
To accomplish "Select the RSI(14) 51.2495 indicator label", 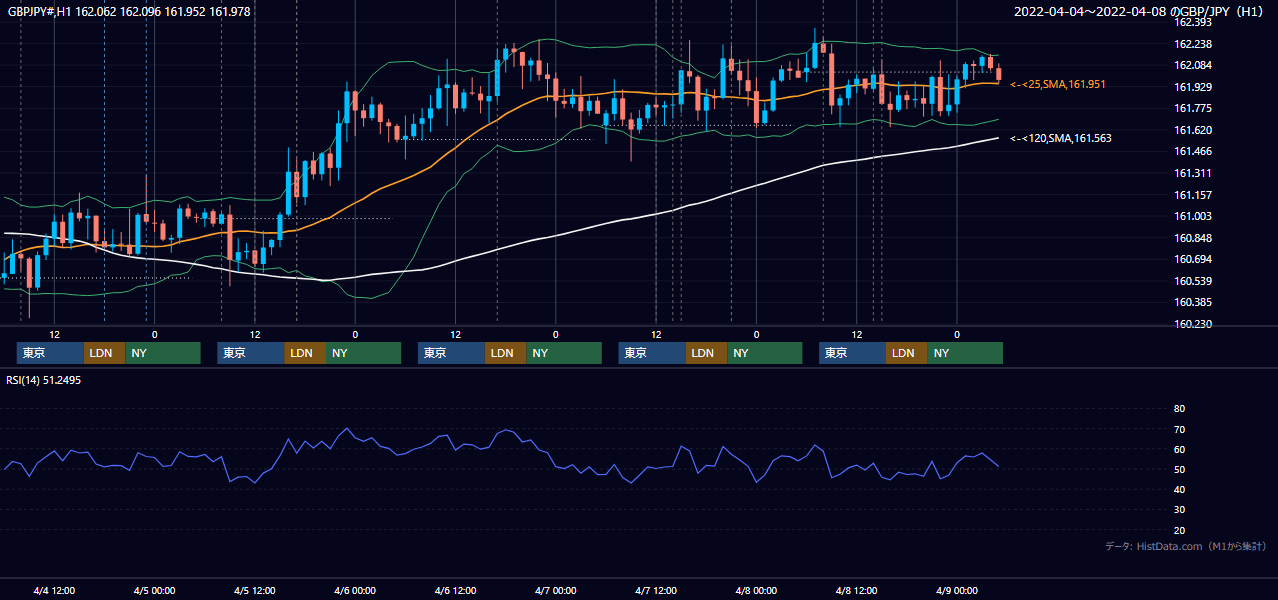I will coord(44,379).
